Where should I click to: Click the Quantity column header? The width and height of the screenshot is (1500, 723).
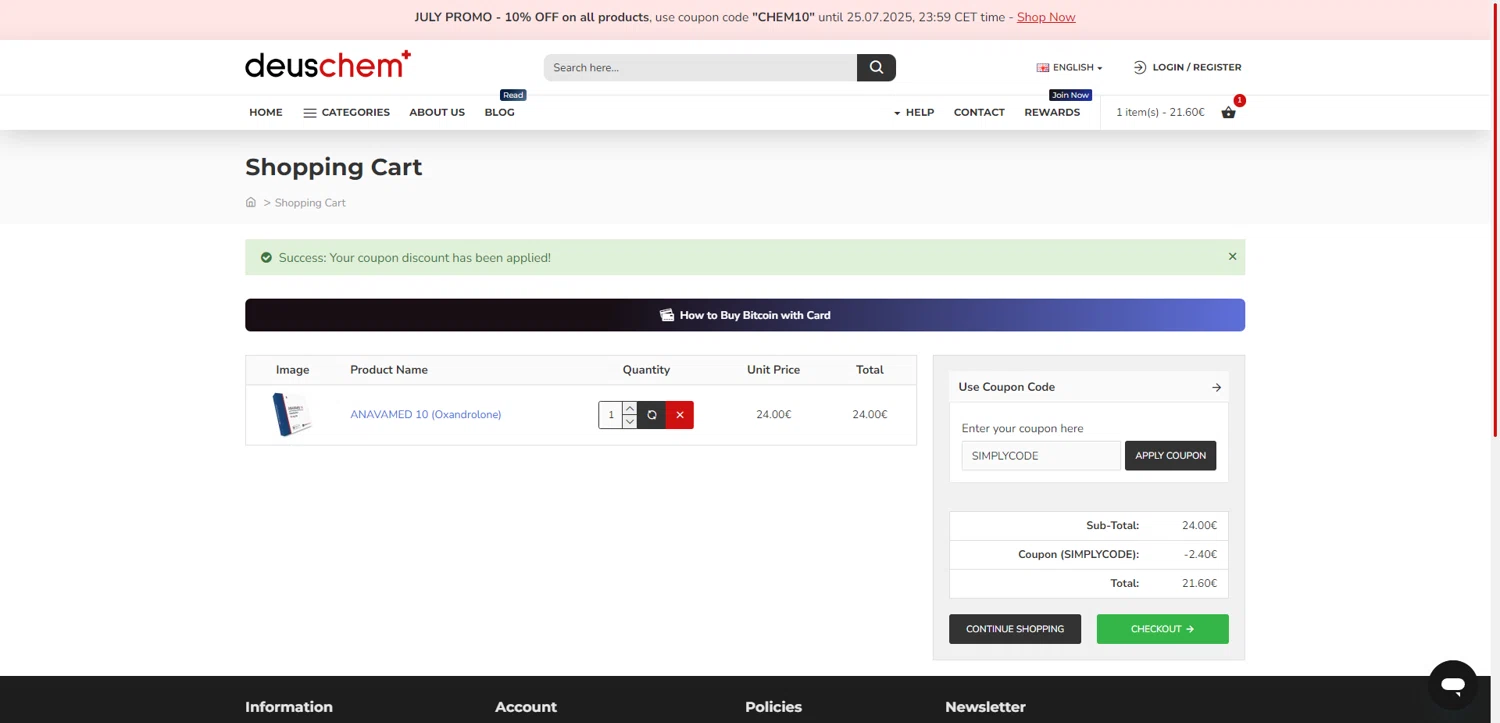(x=646, y=370)
